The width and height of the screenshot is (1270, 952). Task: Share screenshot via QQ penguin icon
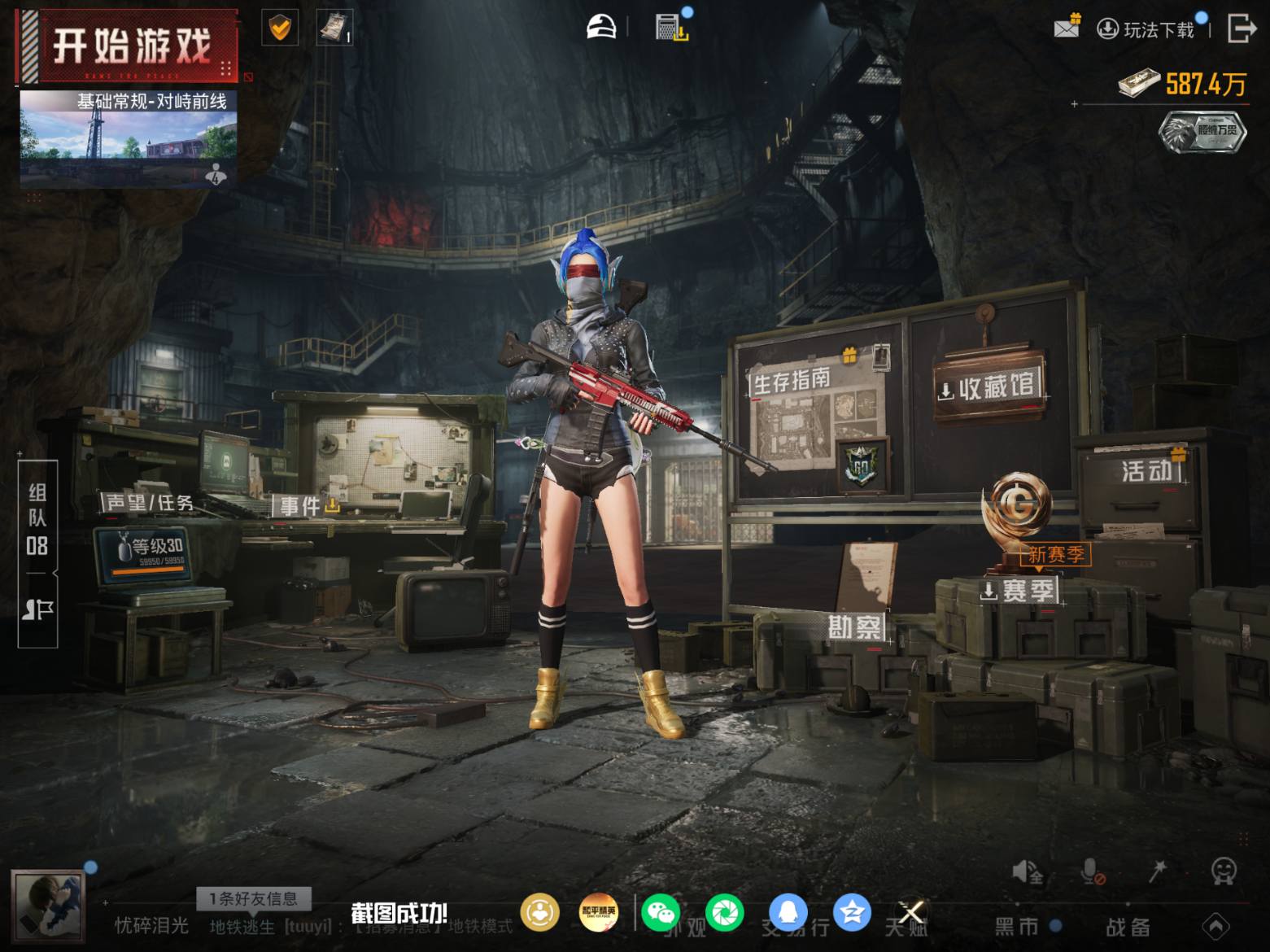pyautogui.click(x=788, y=912)
